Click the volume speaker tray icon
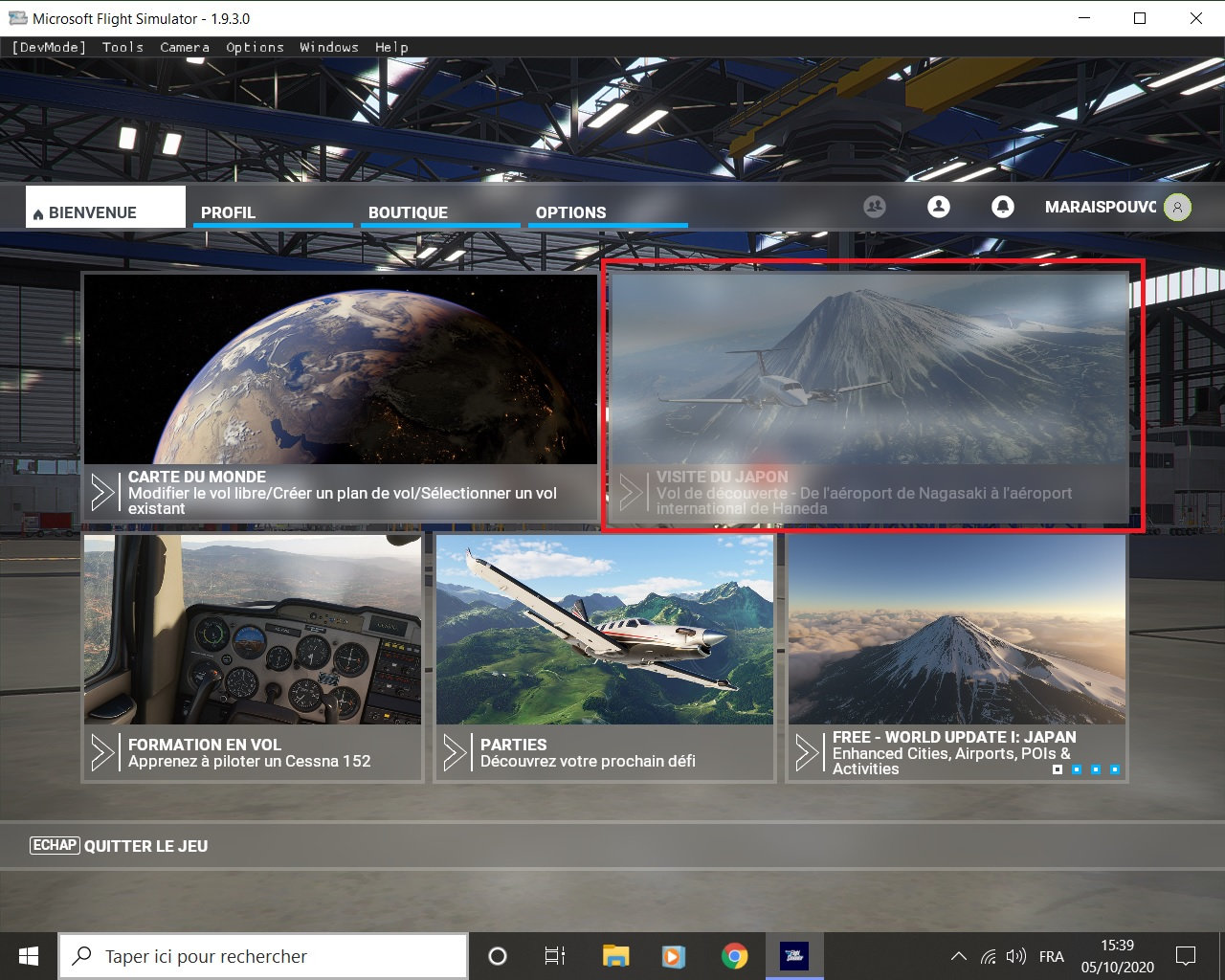 tap(1017, 956)
